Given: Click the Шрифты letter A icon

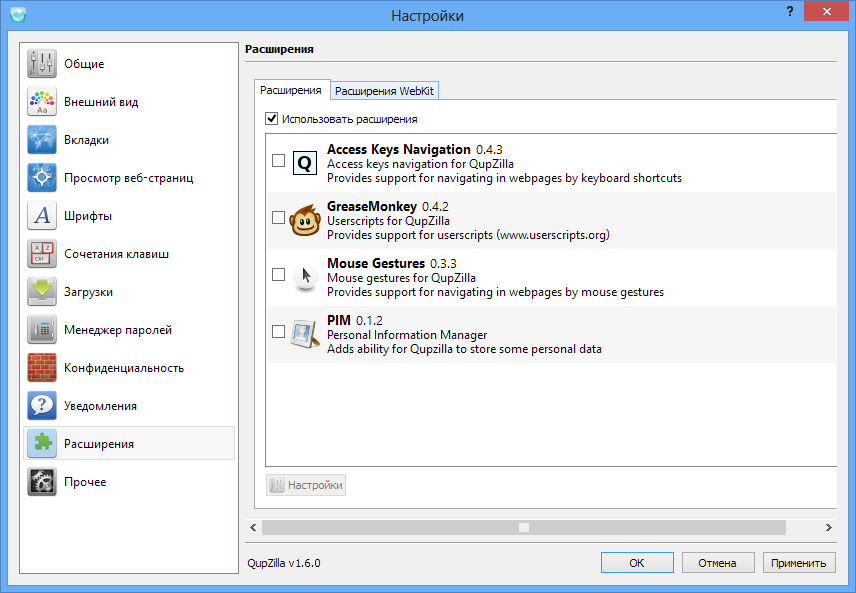Looking at the screenshot, I should tap(41, 216).
